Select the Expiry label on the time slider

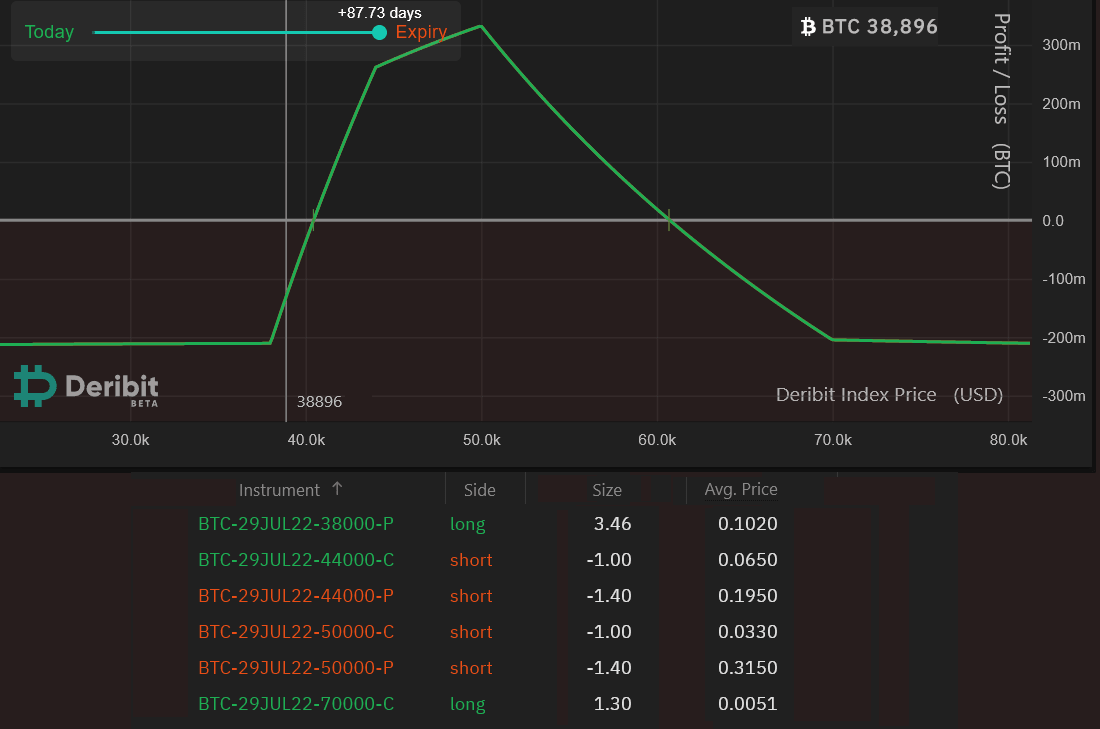point(420,32)
